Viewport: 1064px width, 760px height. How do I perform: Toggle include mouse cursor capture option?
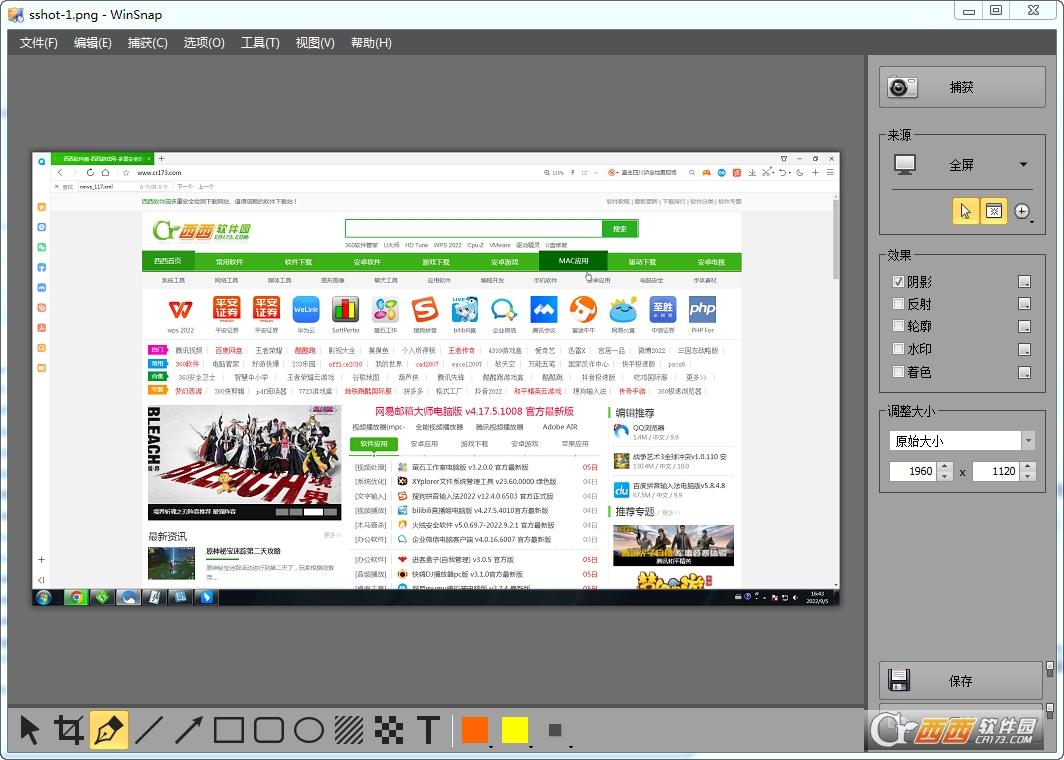[x=965, y=211]
